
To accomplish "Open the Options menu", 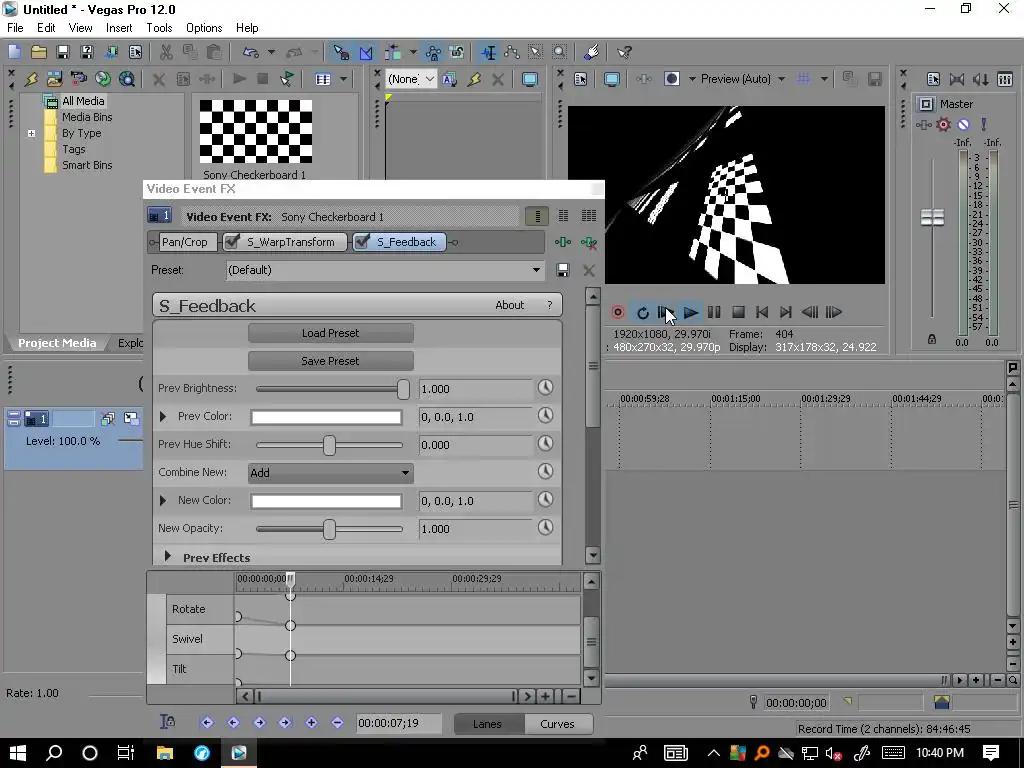I will 204,27.
